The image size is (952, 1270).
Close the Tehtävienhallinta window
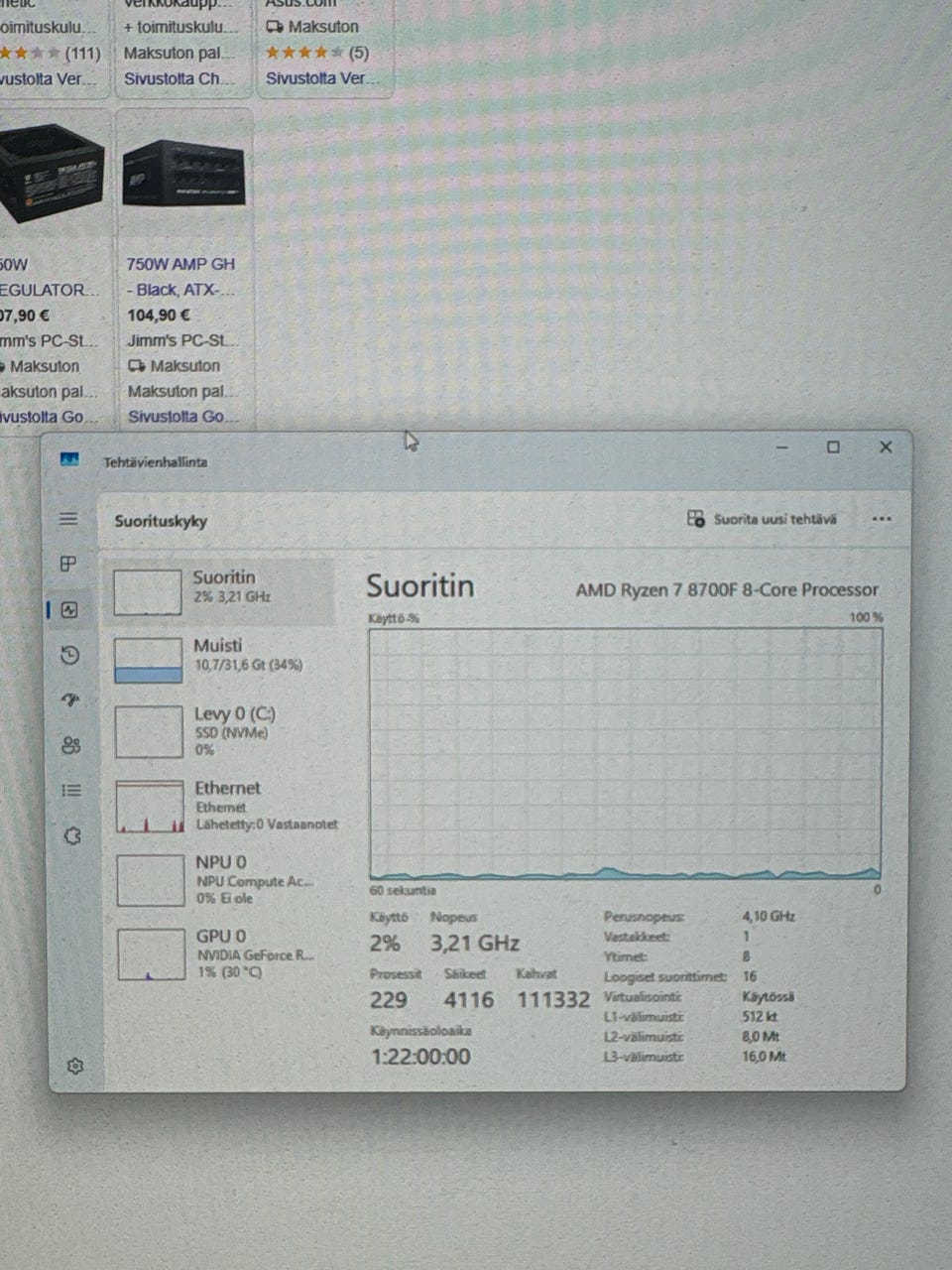click(x=886, y=447)
